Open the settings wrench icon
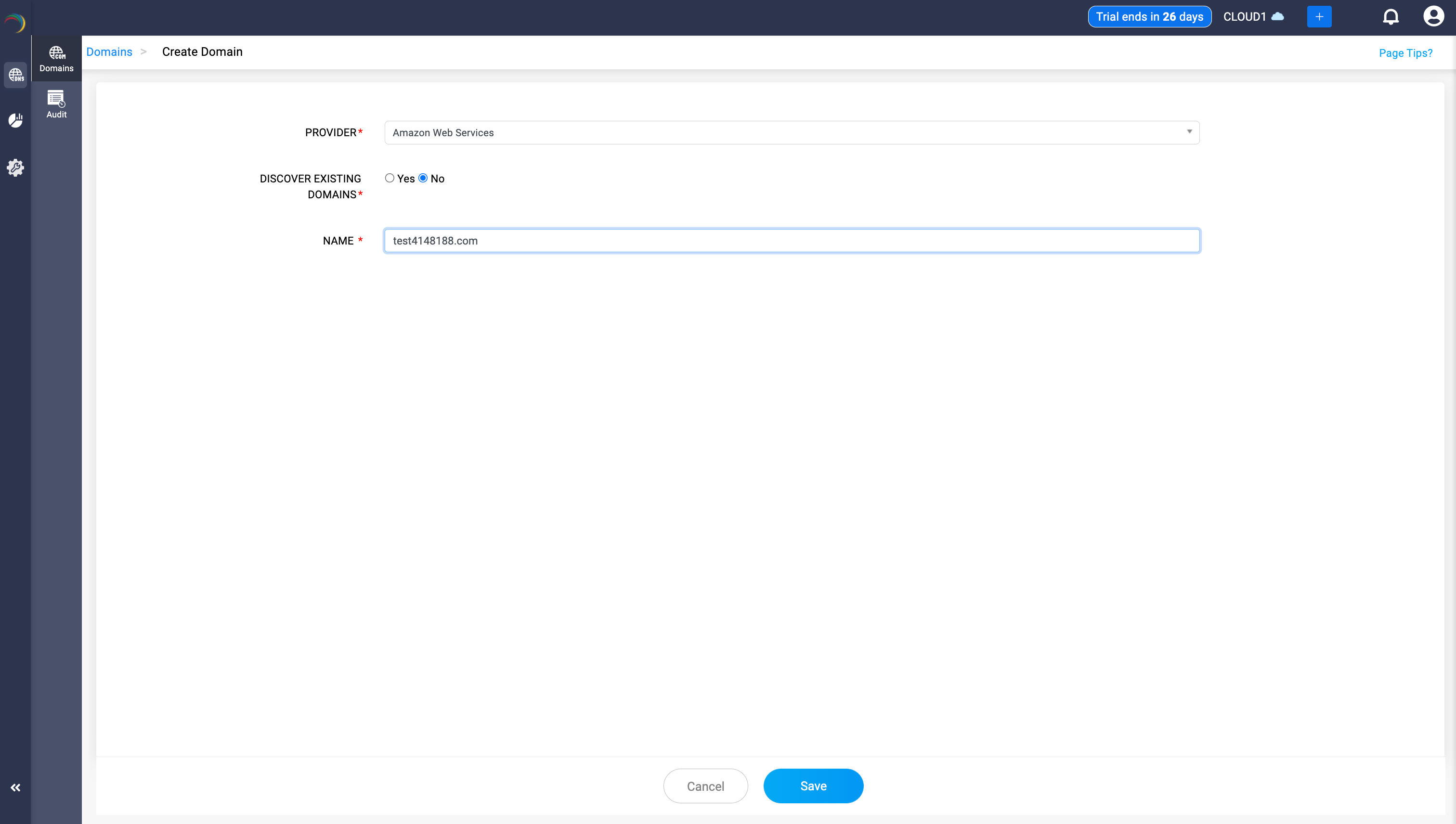1456x824 pixels. tap(15, 167)
